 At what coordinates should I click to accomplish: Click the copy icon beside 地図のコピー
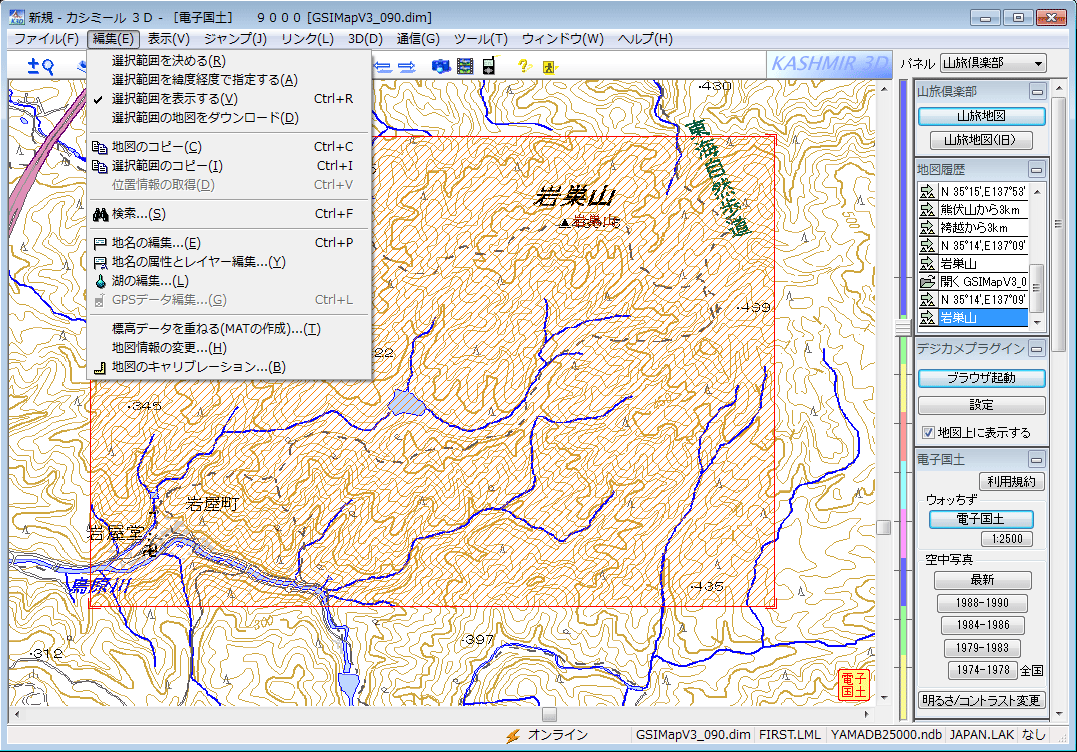tap(100, 147)
